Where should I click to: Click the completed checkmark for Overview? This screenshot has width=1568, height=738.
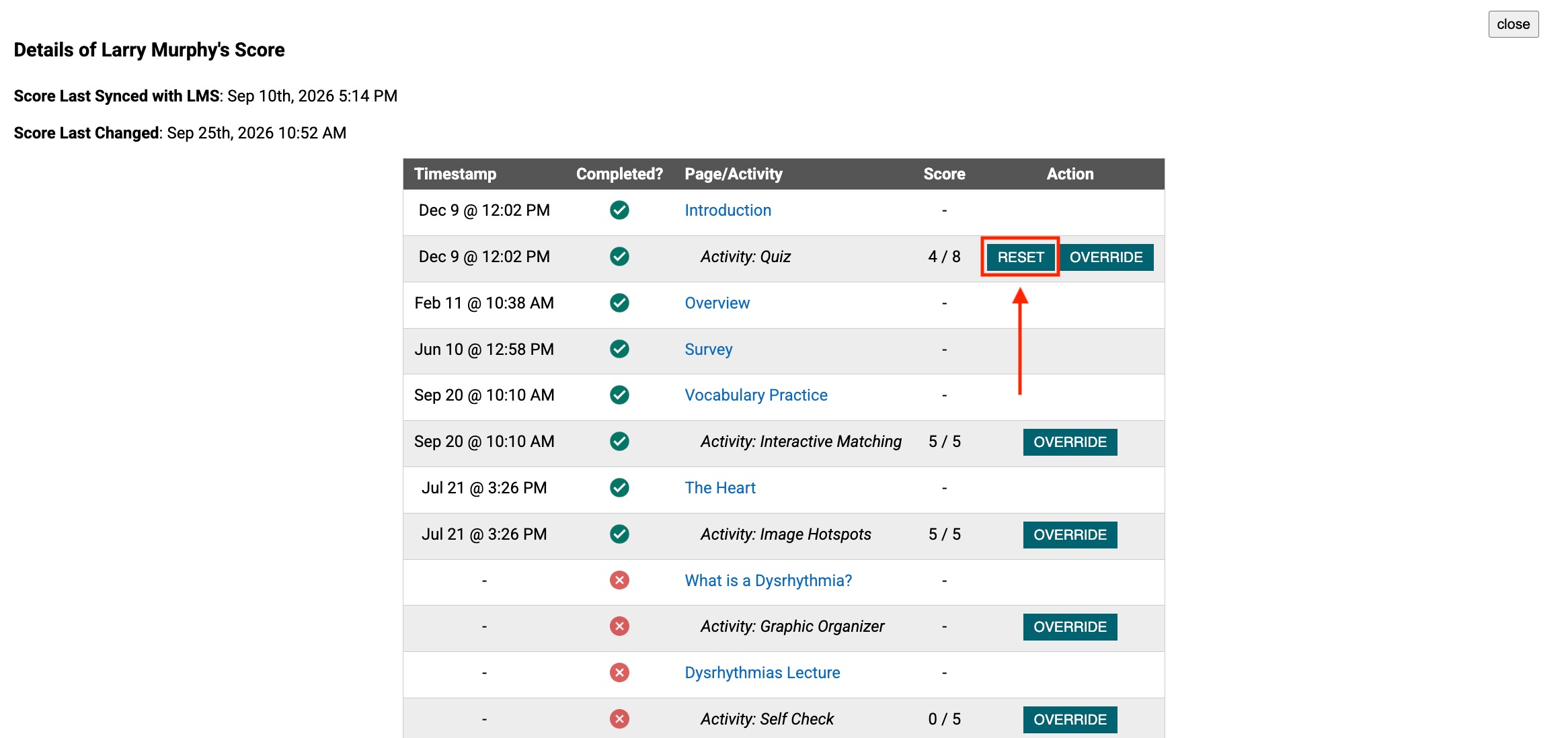(619, 303)
